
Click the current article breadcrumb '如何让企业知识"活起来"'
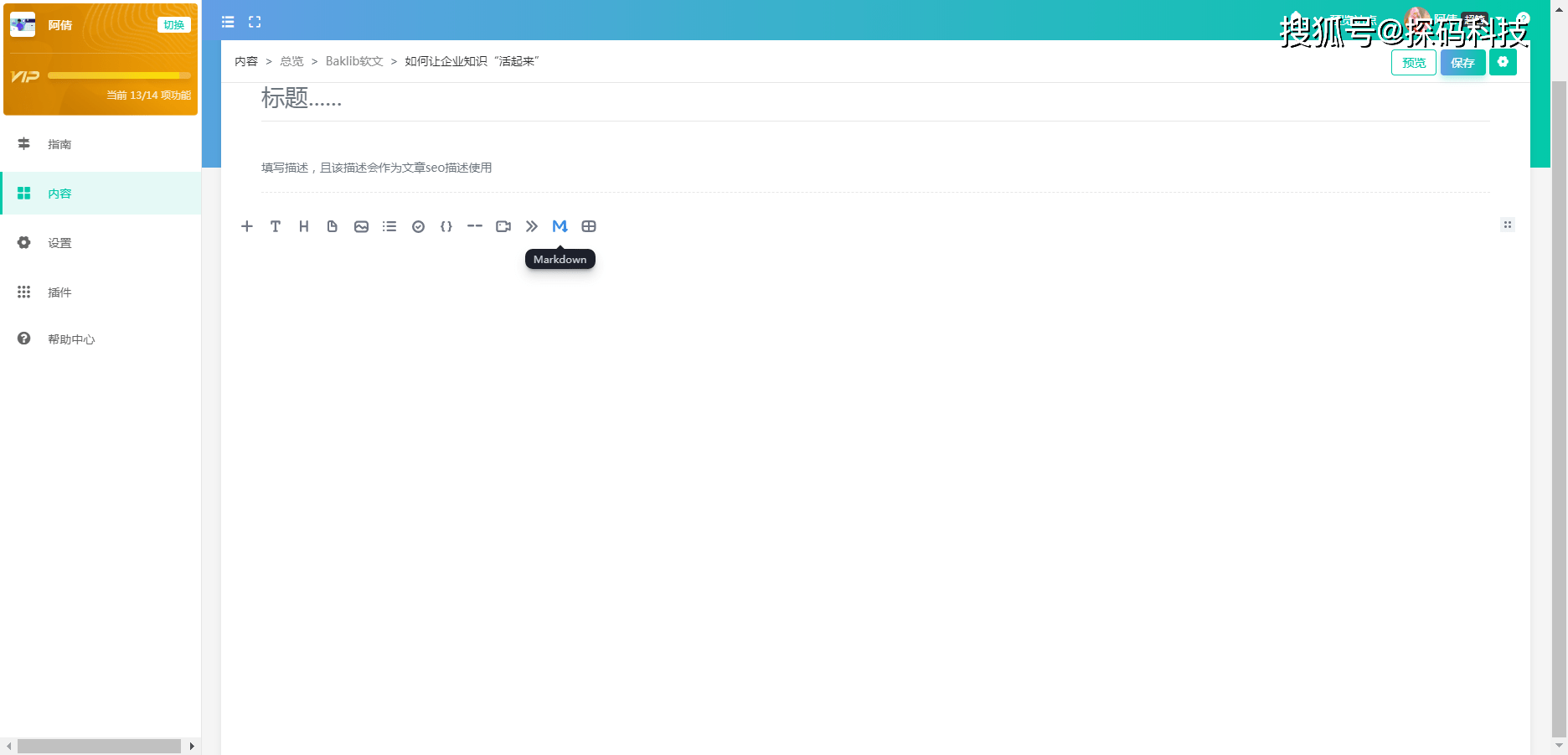472,61
